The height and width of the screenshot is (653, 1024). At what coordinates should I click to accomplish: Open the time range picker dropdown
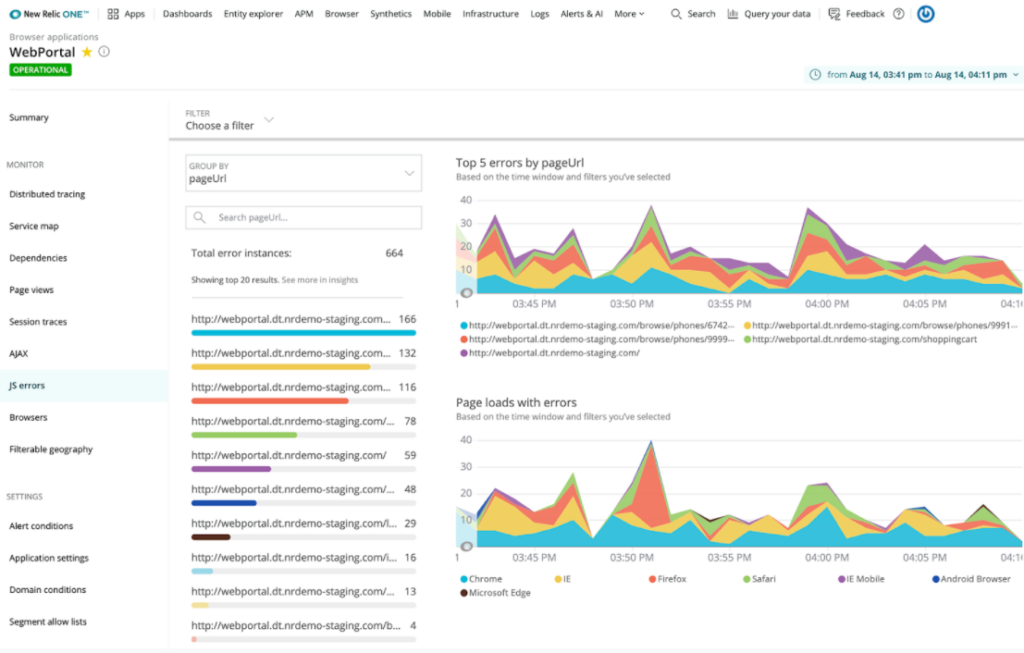click(x=914, y=74)
